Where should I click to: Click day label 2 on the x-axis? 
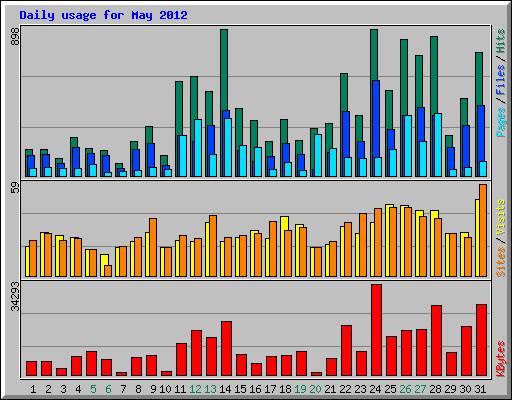pyautogui.click(x=48, y=389)
